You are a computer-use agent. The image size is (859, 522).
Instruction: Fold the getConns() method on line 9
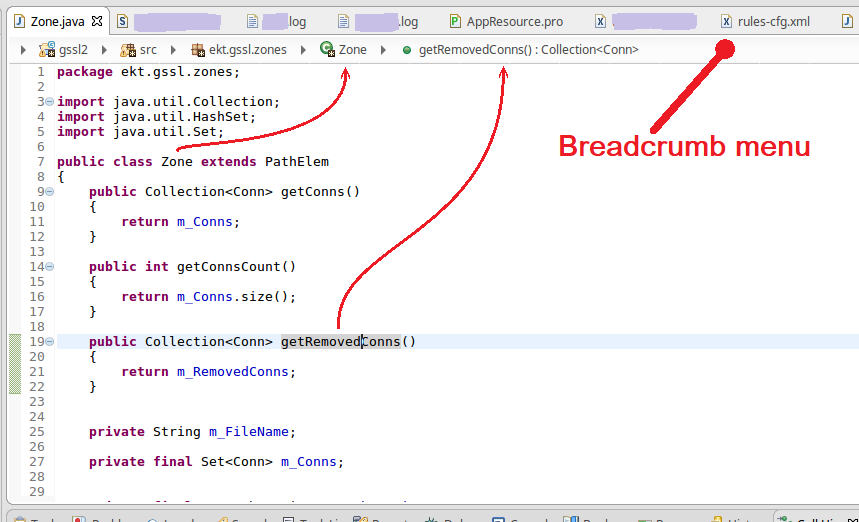click(50, 192)
